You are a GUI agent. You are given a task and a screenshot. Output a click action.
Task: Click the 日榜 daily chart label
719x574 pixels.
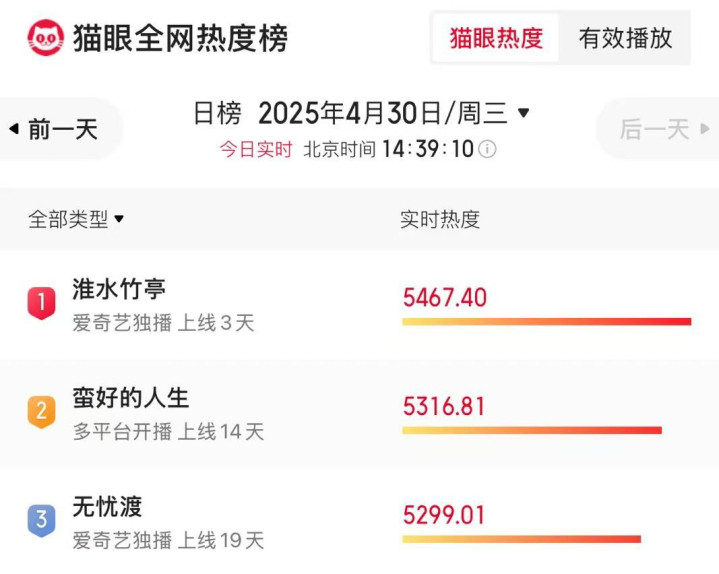217,113
